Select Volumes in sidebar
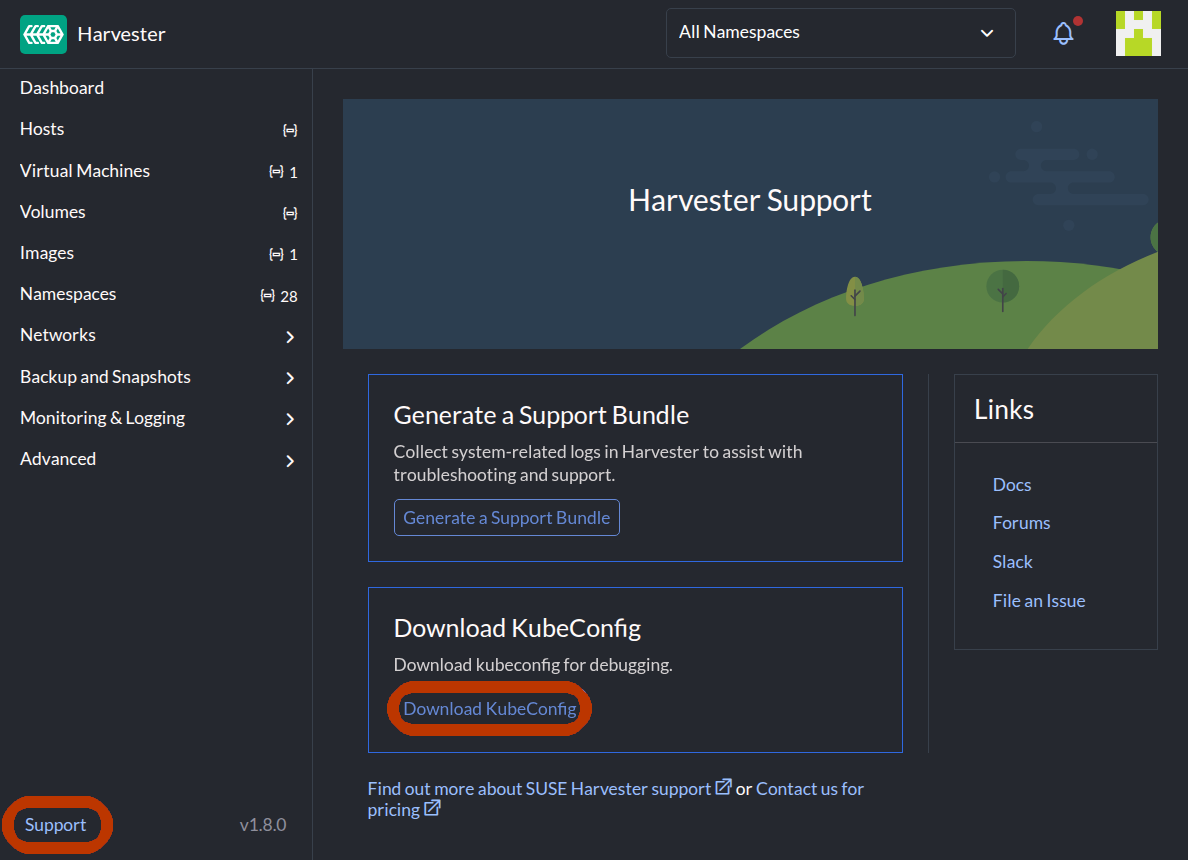This screenshot has width=1188, height=860. click(52, 211)
